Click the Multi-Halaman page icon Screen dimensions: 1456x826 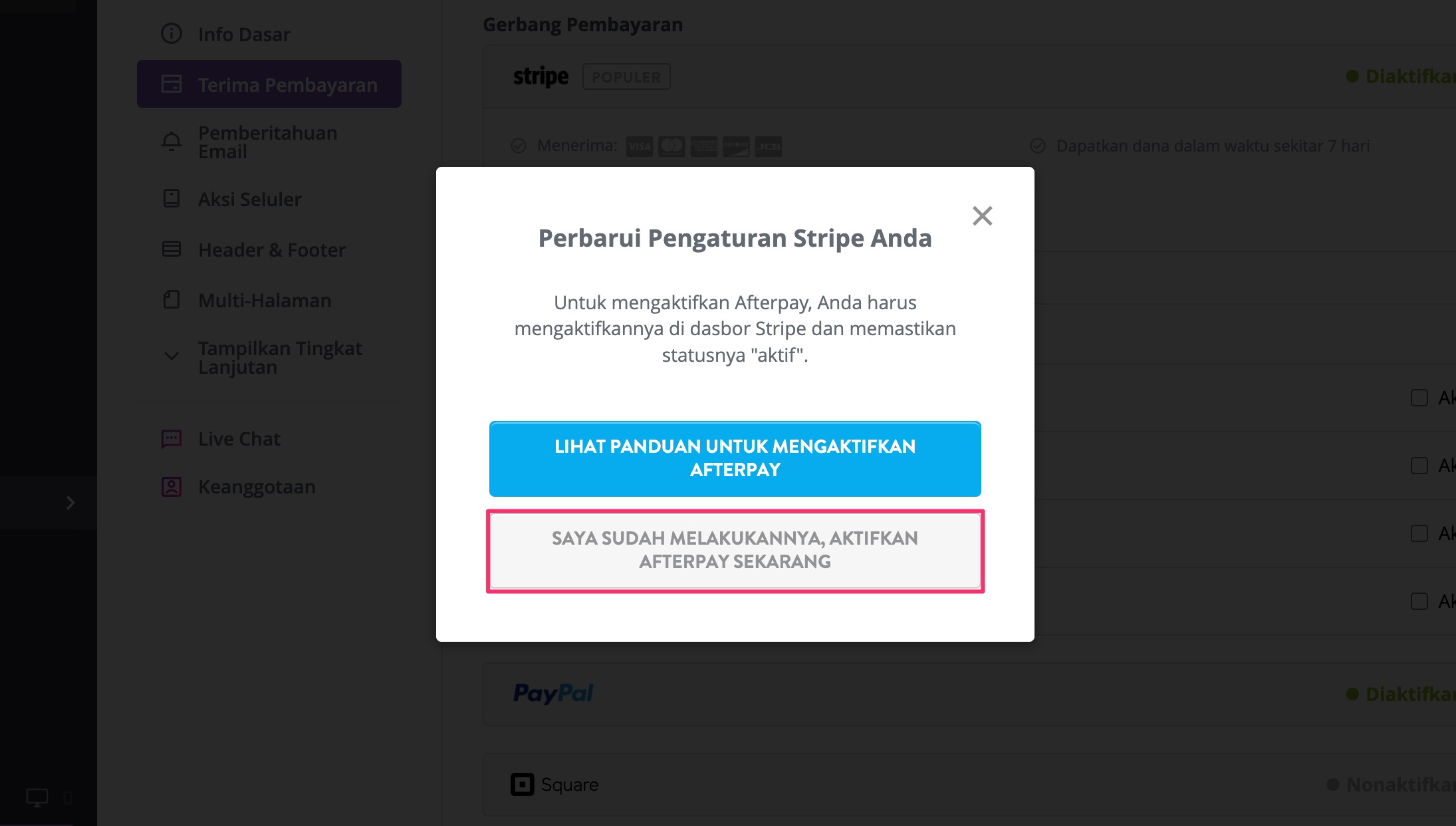pos(172,300)
